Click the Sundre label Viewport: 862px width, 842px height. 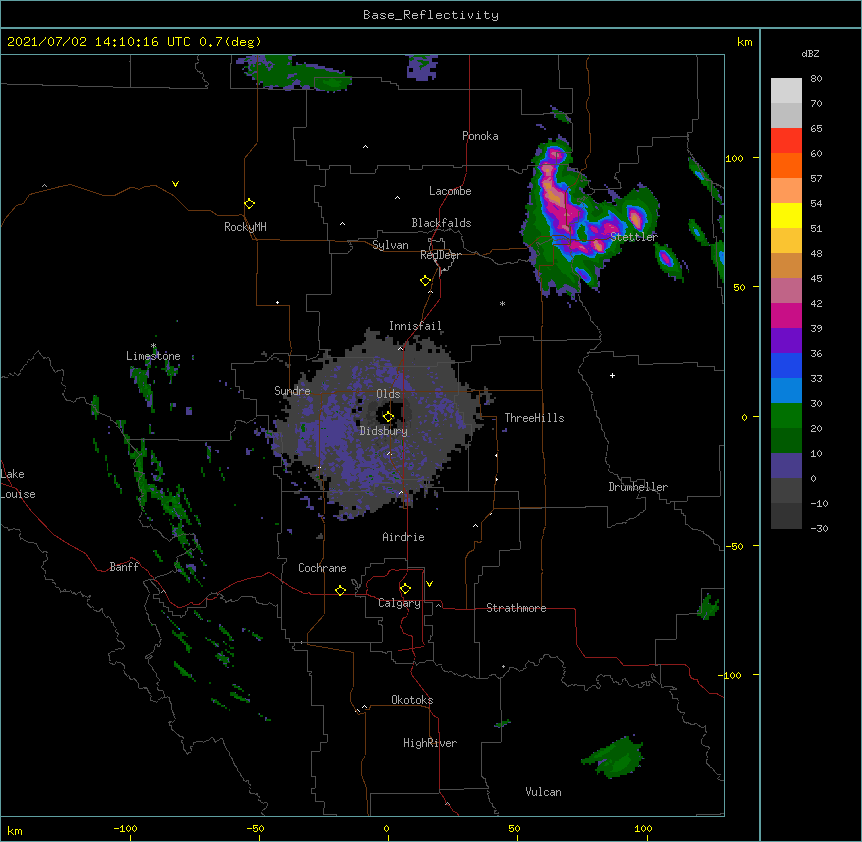292,391
